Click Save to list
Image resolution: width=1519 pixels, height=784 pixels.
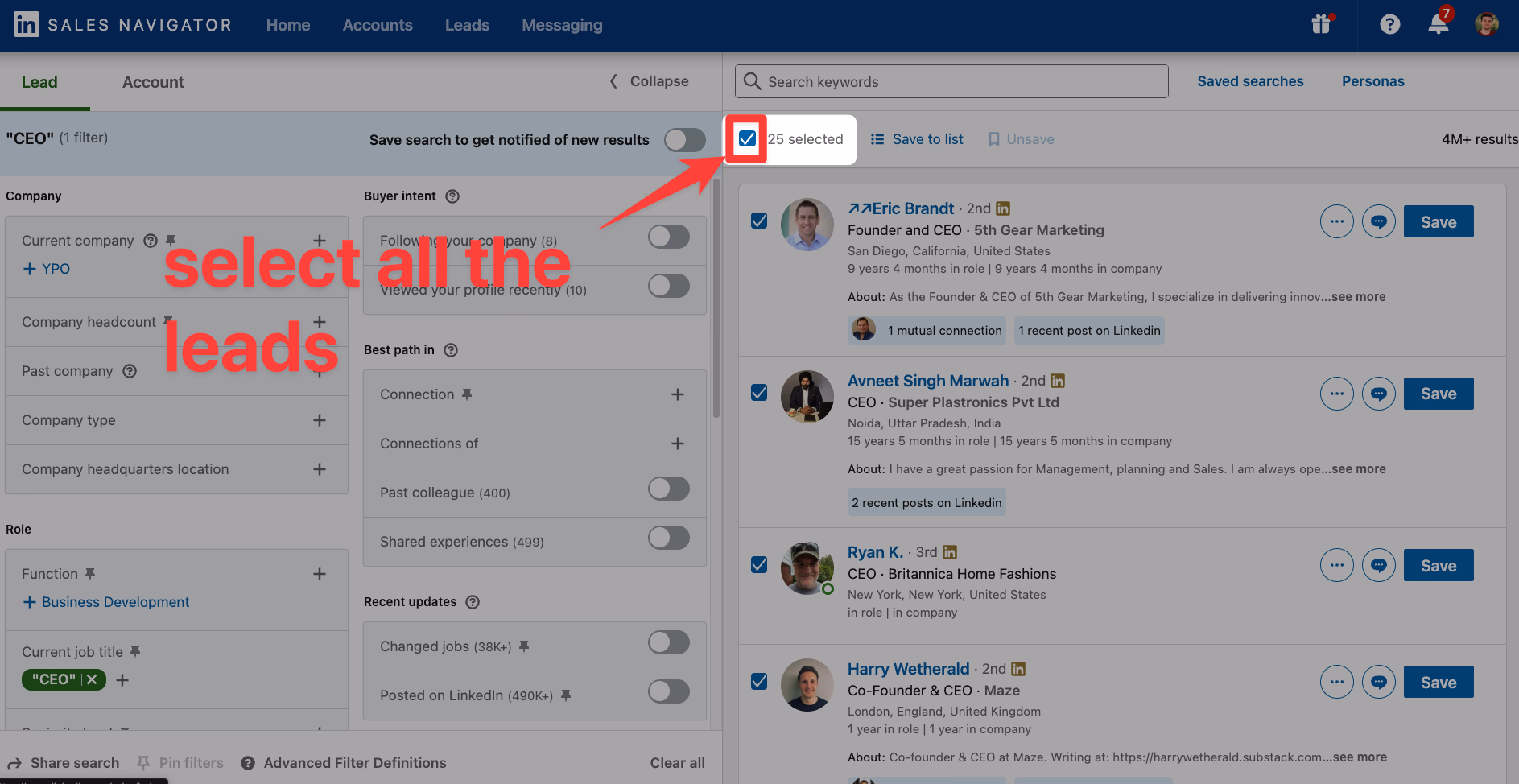coord(918,139)
